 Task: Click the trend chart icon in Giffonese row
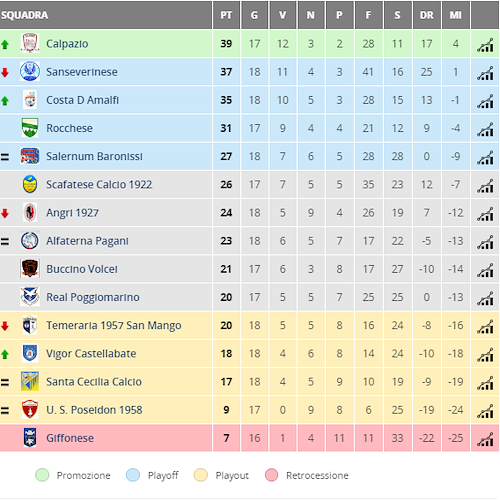click(485, 439)
